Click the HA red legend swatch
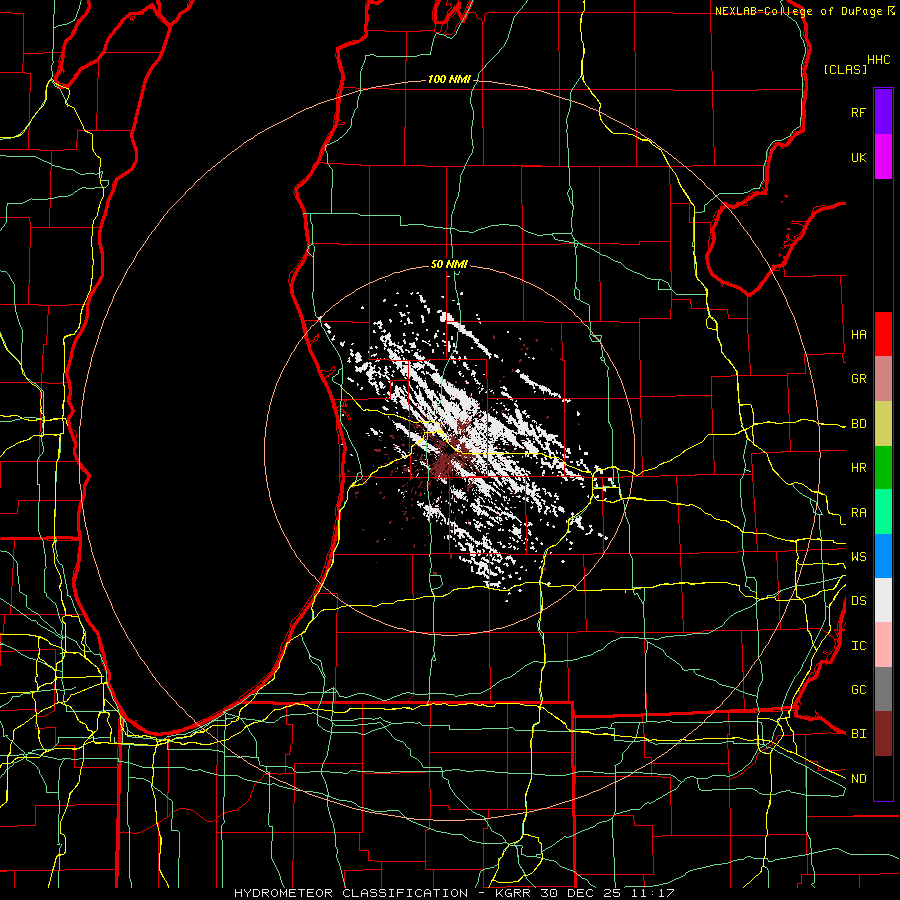 click(883, 334)
